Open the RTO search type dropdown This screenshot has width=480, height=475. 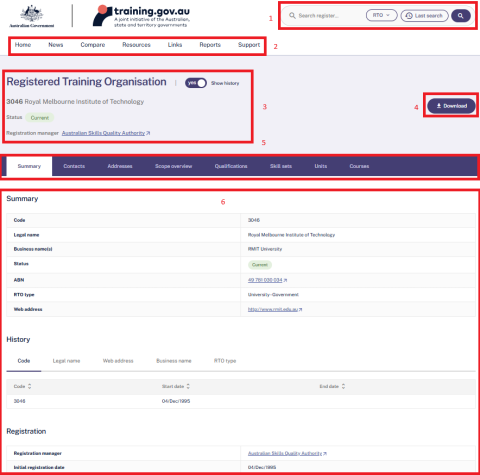[x=381, y=15]
